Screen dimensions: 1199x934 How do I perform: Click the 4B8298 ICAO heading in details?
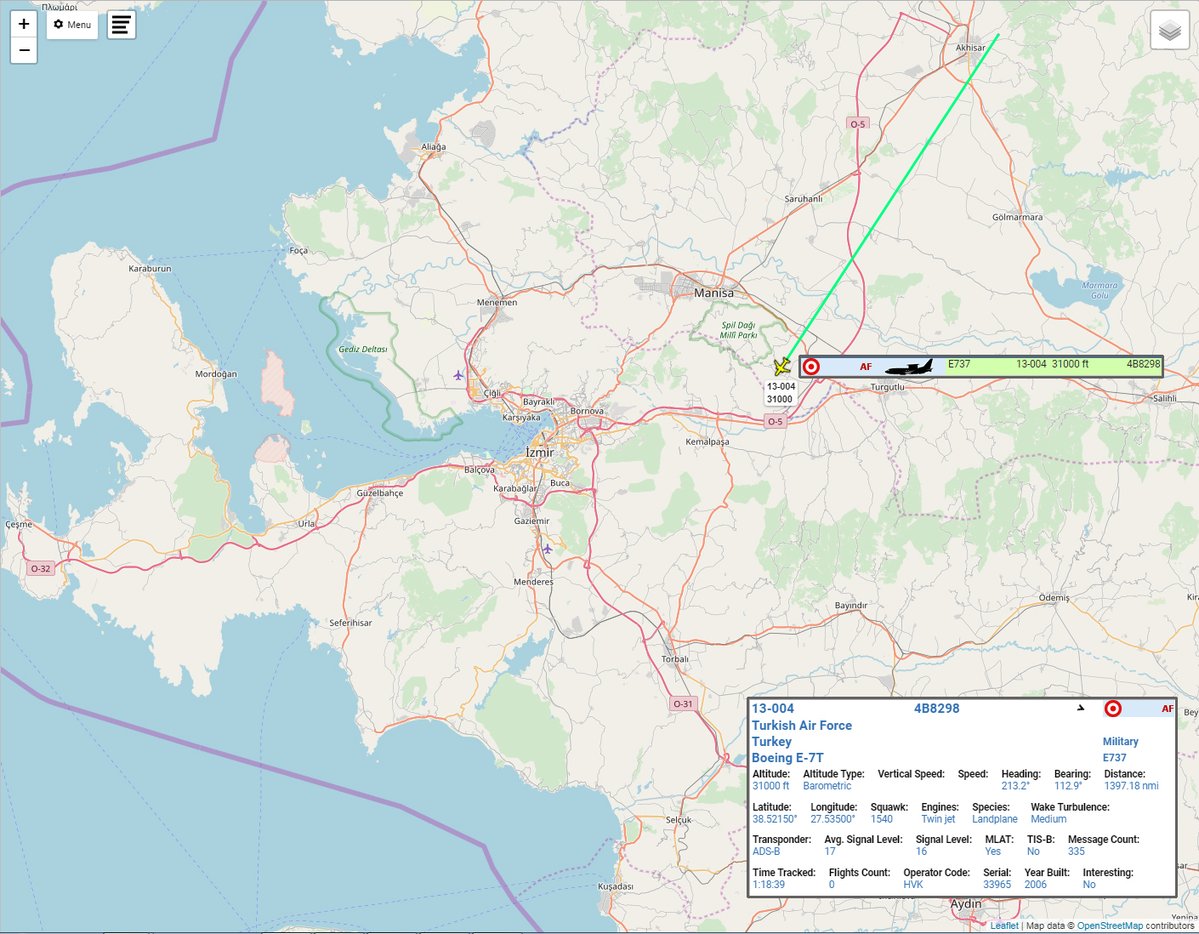(x=936, y=709)
